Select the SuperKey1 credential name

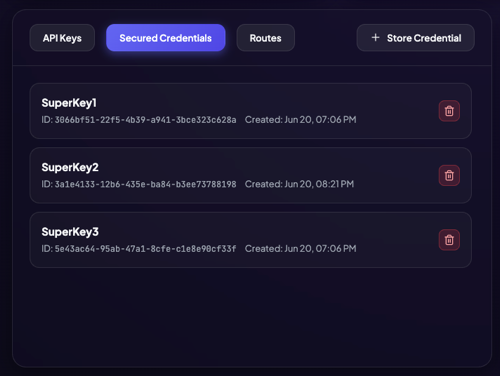(69, 103)
